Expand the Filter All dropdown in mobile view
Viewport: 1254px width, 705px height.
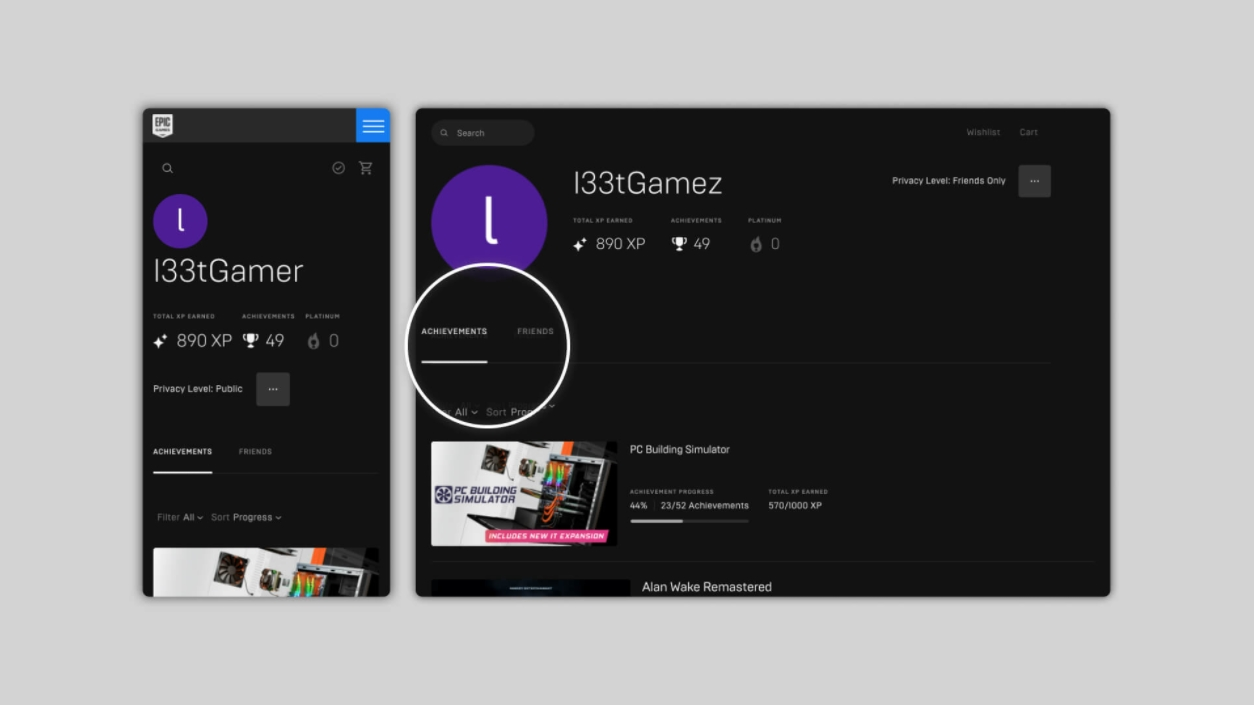pyautogui.click(x=181, y=517)
